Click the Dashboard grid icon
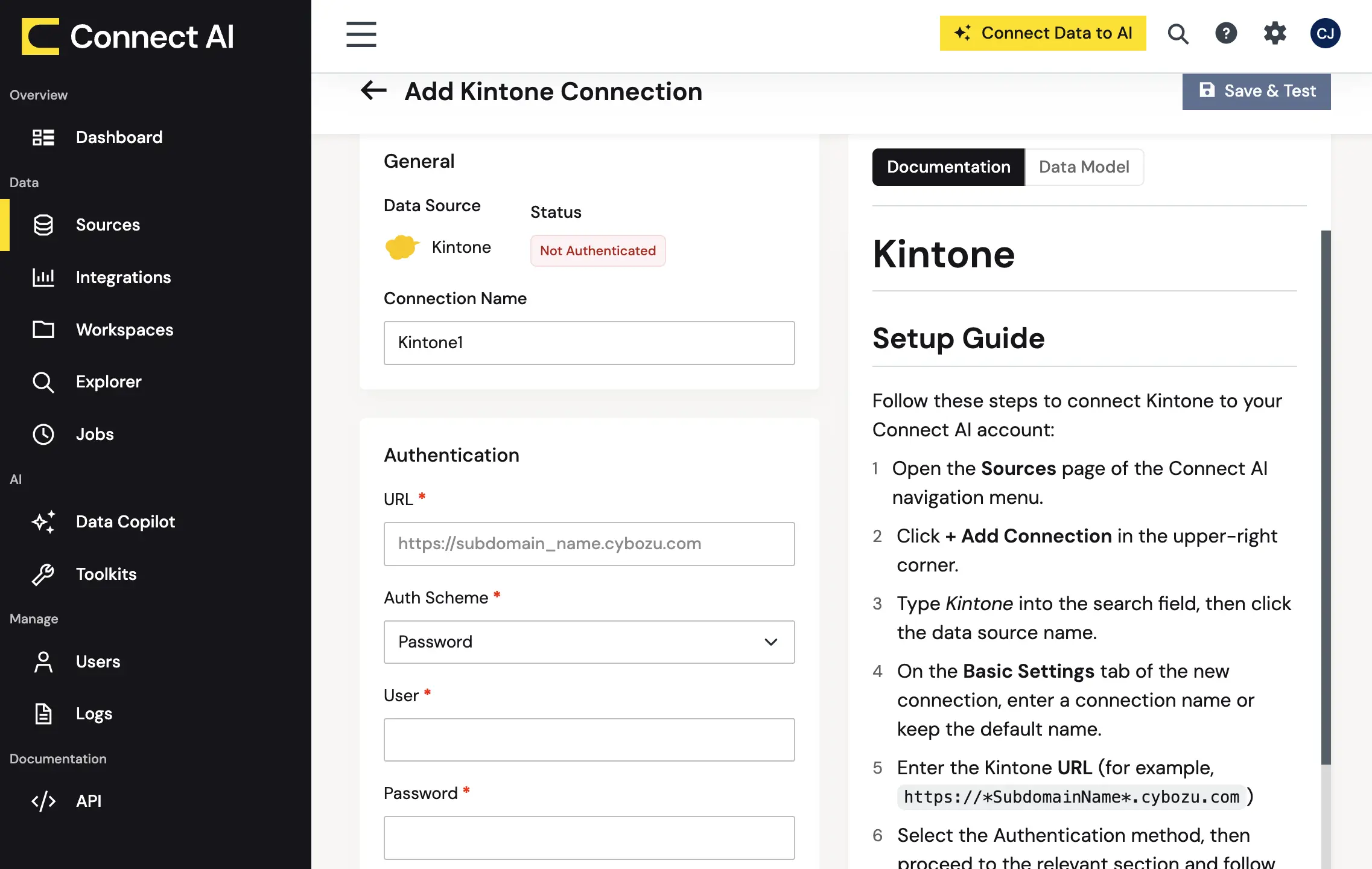The height and width of the screenshot is (869, 1372). tap(43, 137)
